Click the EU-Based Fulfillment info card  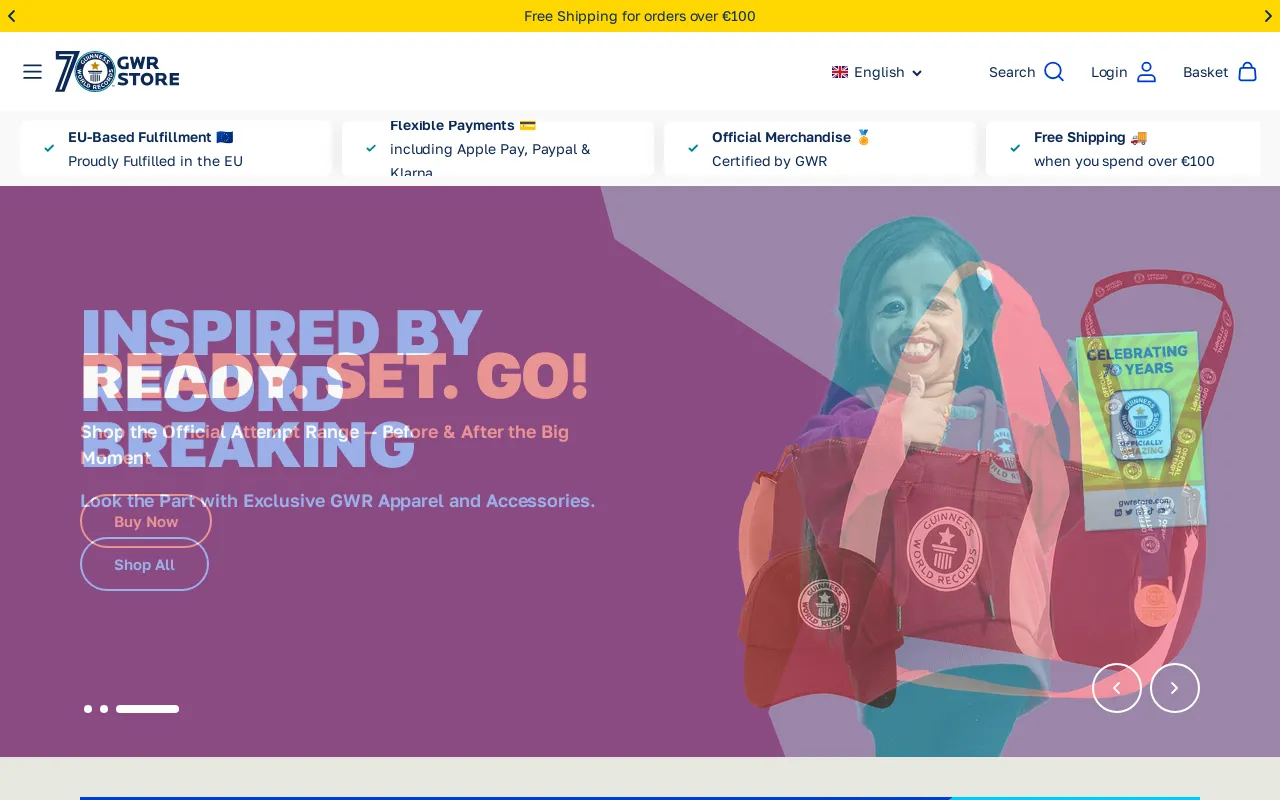(x=176, y=149)
